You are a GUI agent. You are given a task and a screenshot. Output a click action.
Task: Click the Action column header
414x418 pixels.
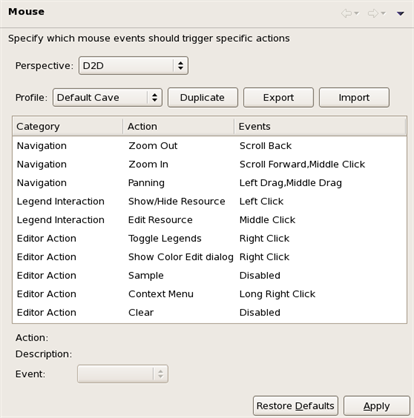coord(178,126)
